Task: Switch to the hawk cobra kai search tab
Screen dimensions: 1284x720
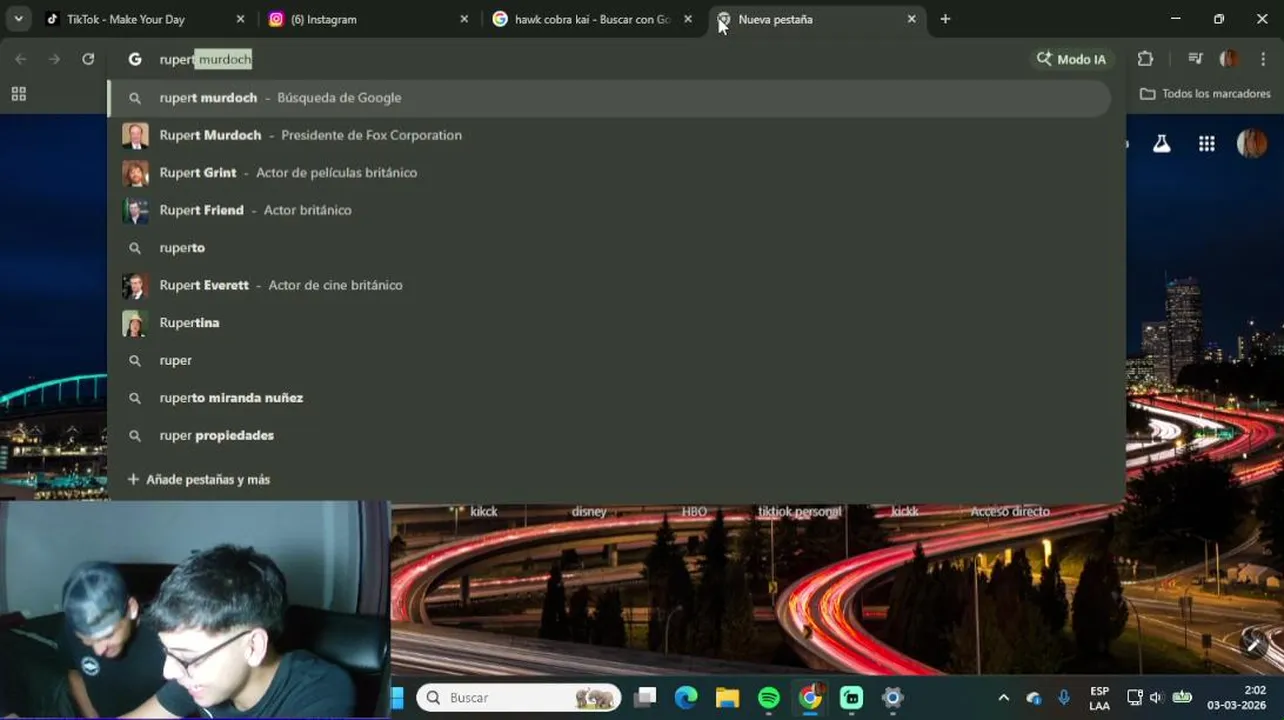Action: (590, 19)
